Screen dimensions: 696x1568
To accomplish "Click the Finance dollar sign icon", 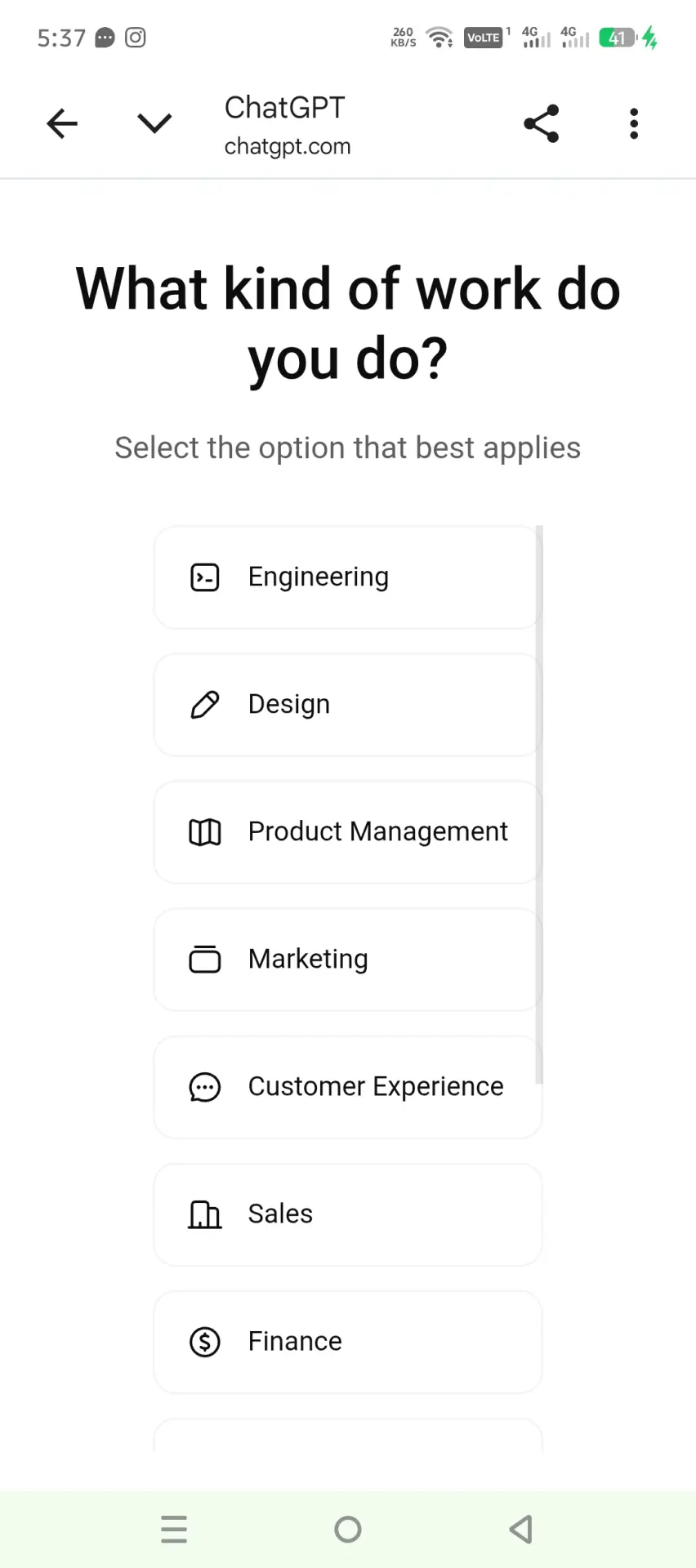I will tap(205, 1342).
